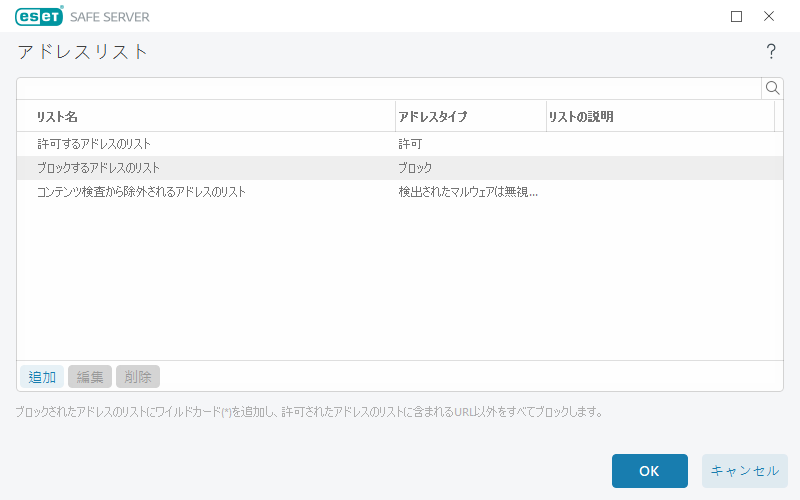The image size is (800, 500).
Task: Open help with the question mark icon
Action: (771, 52)
